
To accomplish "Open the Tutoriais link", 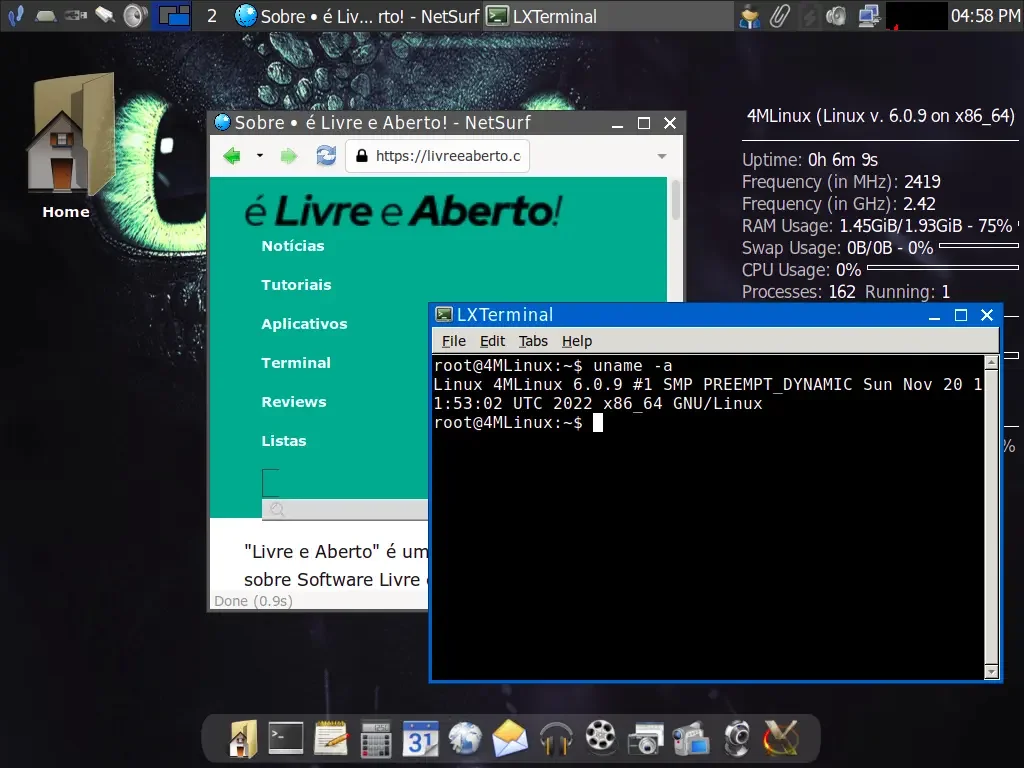I will point(296,285).
